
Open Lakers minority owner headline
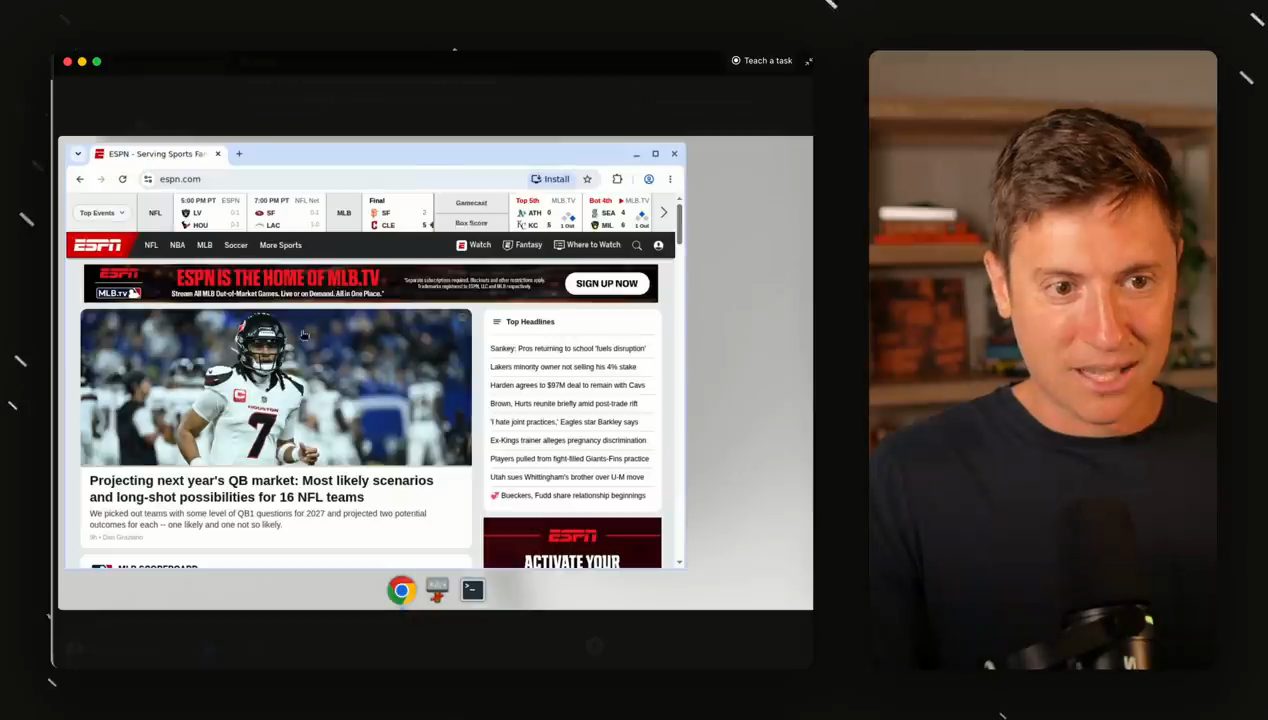[x=563, y=367]
